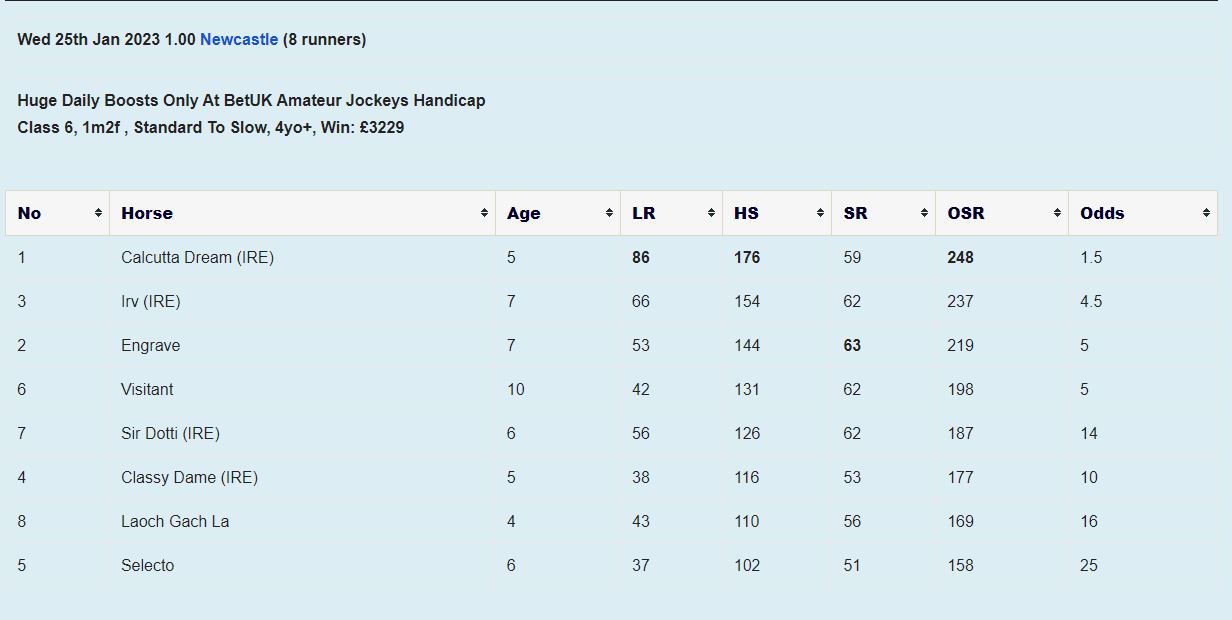Viewport: 1232px width, 620px height.
Task: Click the Selecto horse name
Action: point(147,565)
